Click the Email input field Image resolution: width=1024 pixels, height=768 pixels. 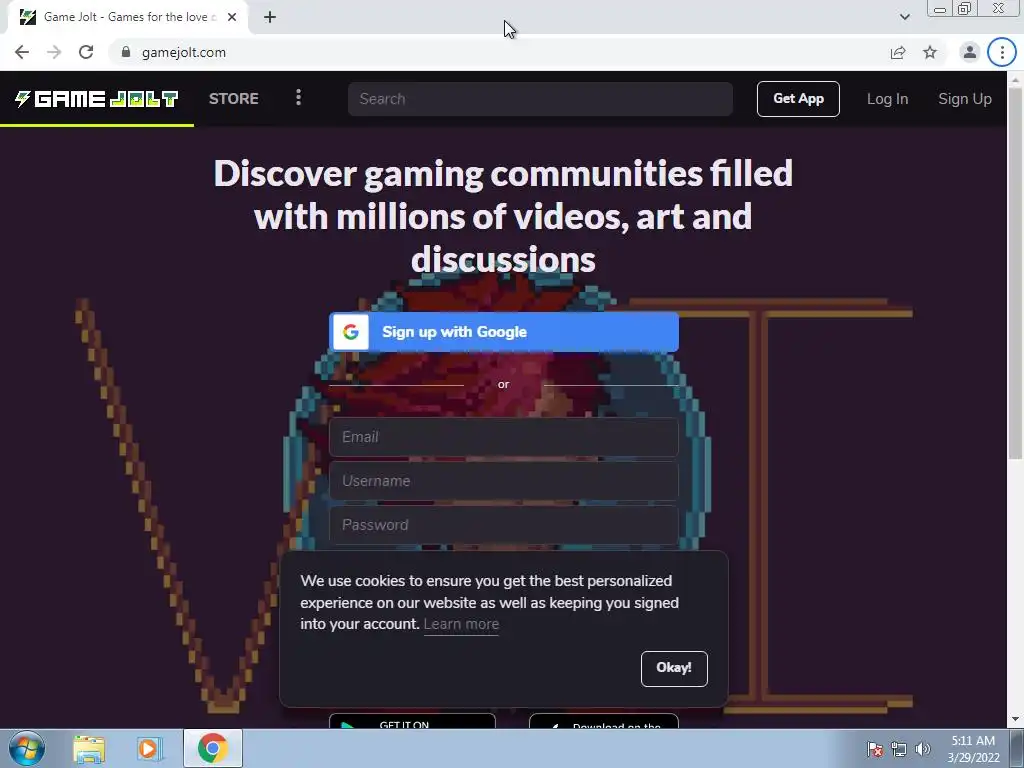click(504, 437)
